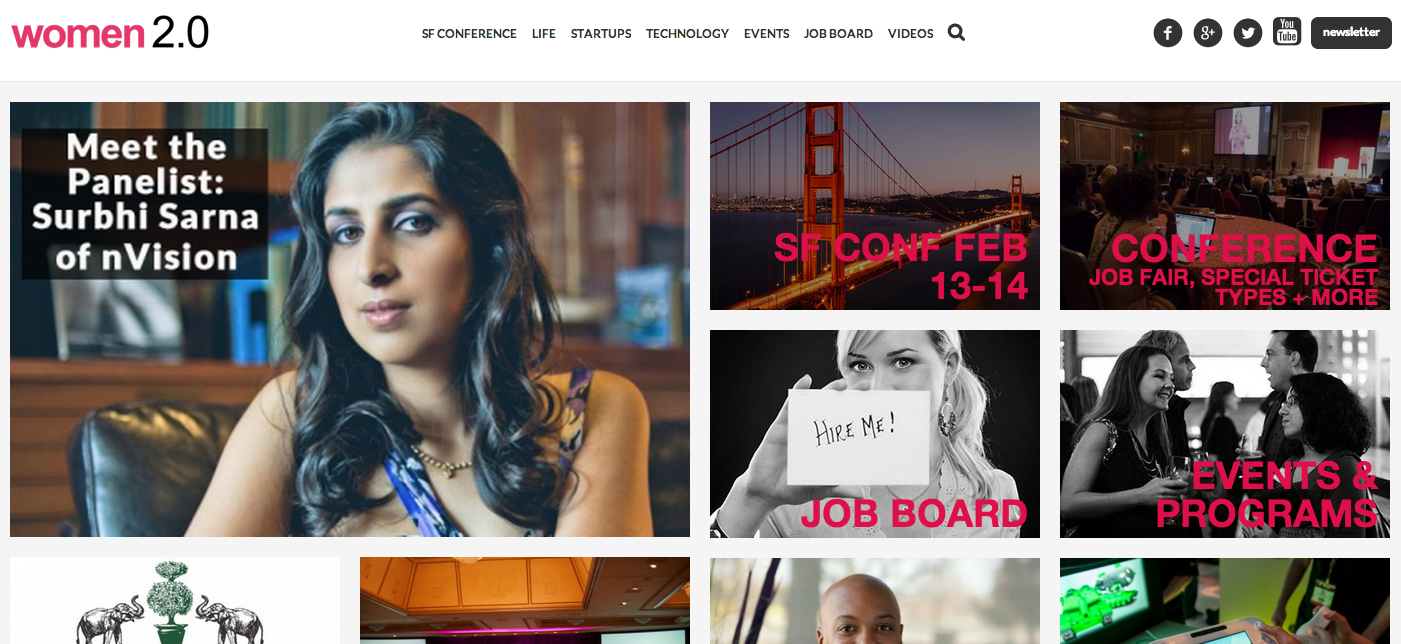Visit the Events navigation link
This screenshot has width=1401, height=644.
767,34
